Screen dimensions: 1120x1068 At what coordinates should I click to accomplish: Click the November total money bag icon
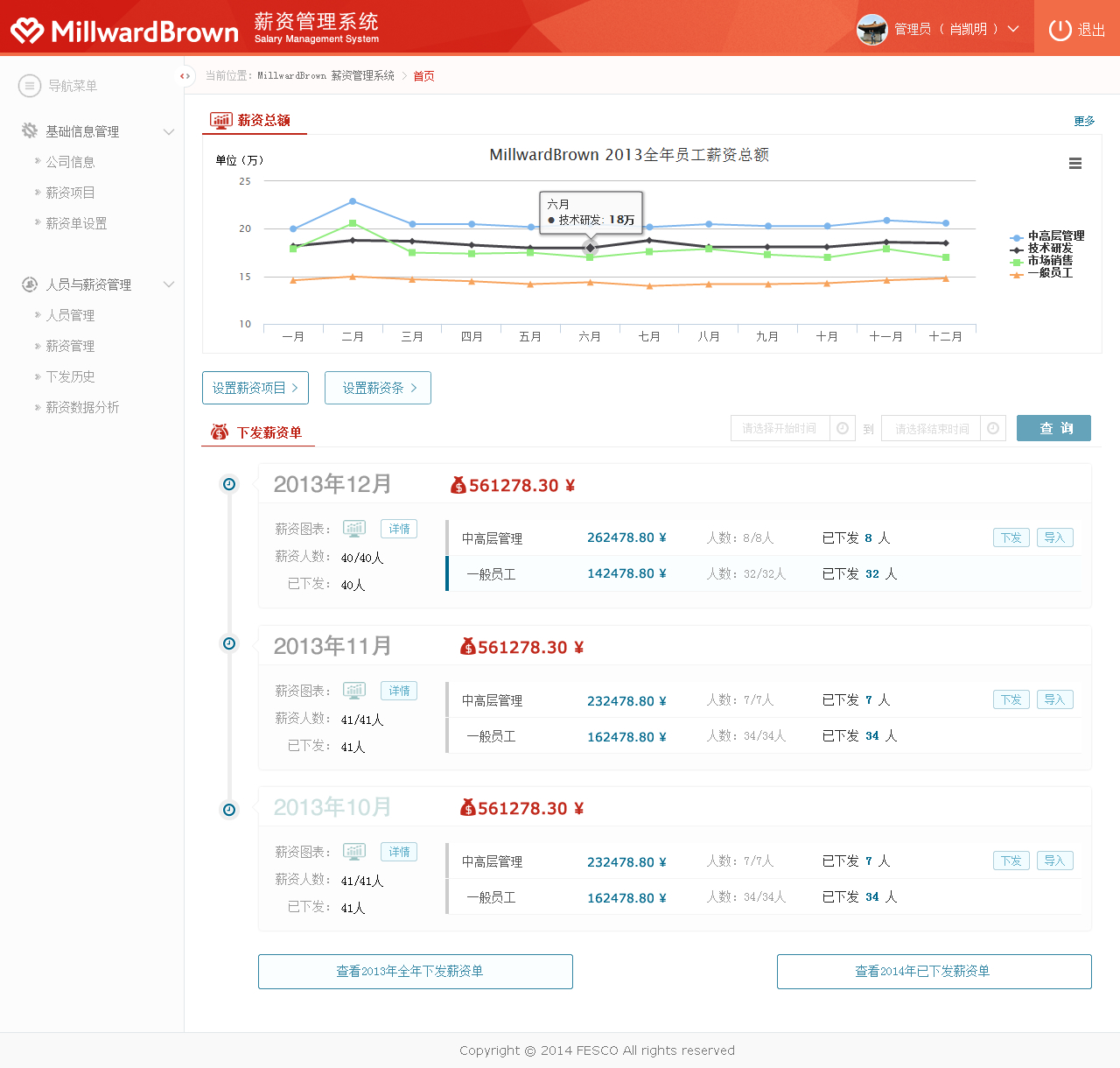coord(468,646)
